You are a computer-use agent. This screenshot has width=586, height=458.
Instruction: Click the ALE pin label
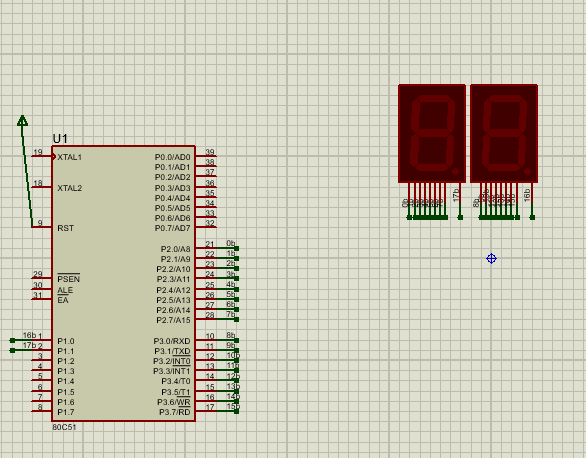tap(65, 290)
